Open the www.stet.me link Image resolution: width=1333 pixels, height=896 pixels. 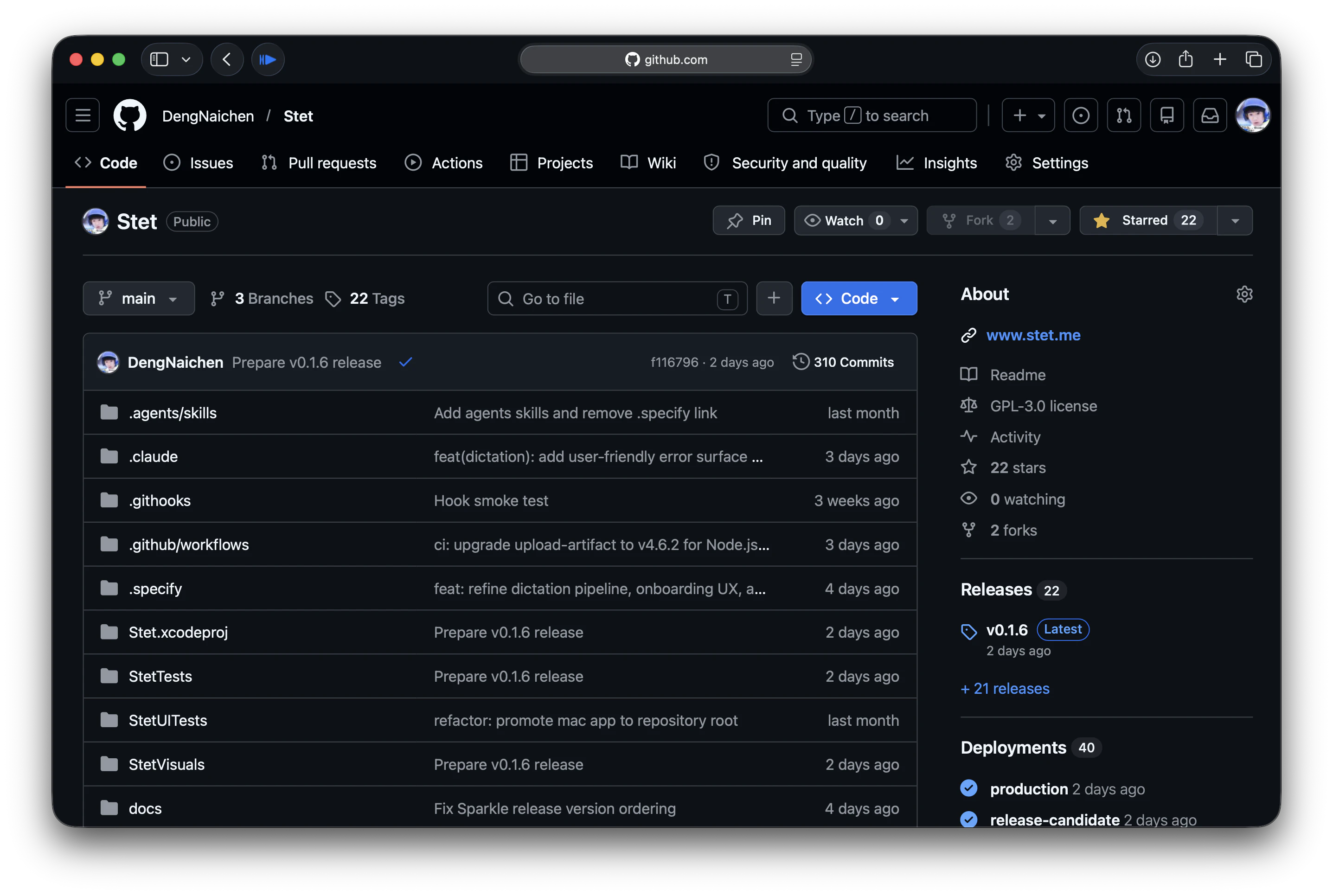1032,335
